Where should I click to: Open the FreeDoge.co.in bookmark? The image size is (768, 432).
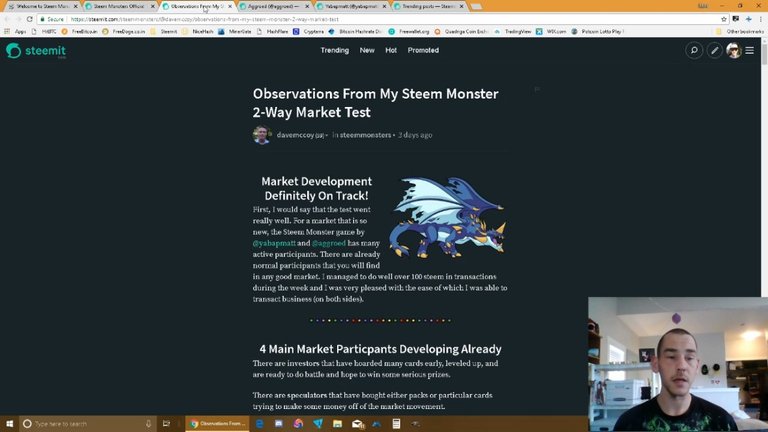124,31
